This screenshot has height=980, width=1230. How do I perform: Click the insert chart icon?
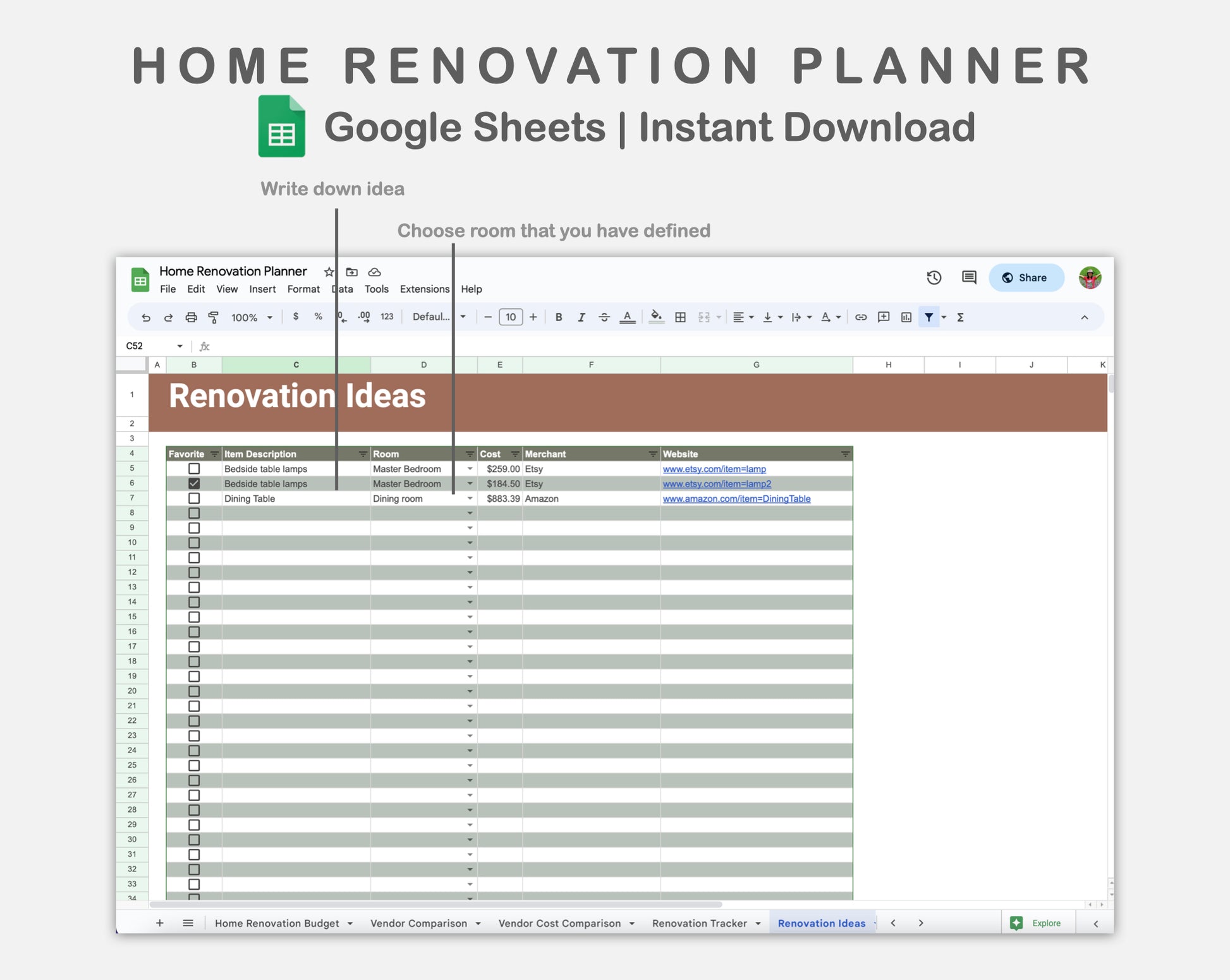[906, 317]
